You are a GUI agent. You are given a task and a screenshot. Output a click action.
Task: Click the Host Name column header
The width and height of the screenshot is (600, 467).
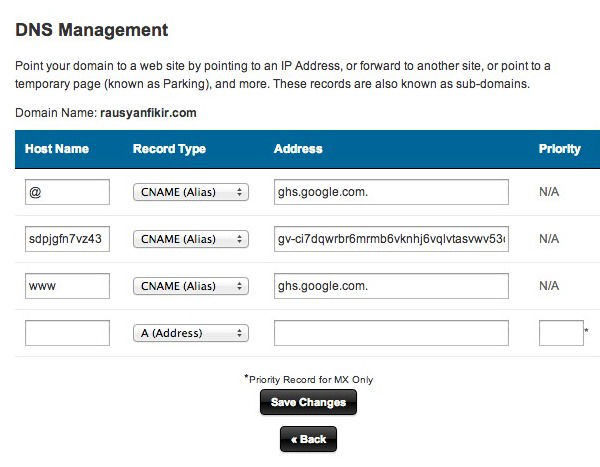(x=57, y=149)
